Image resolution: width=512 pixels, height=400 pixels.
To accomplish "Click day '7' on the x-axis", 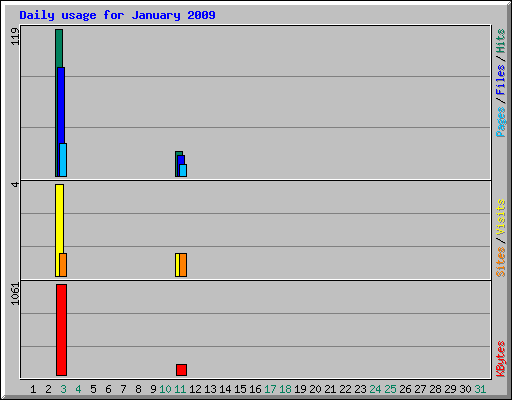I will pos(123,389).
